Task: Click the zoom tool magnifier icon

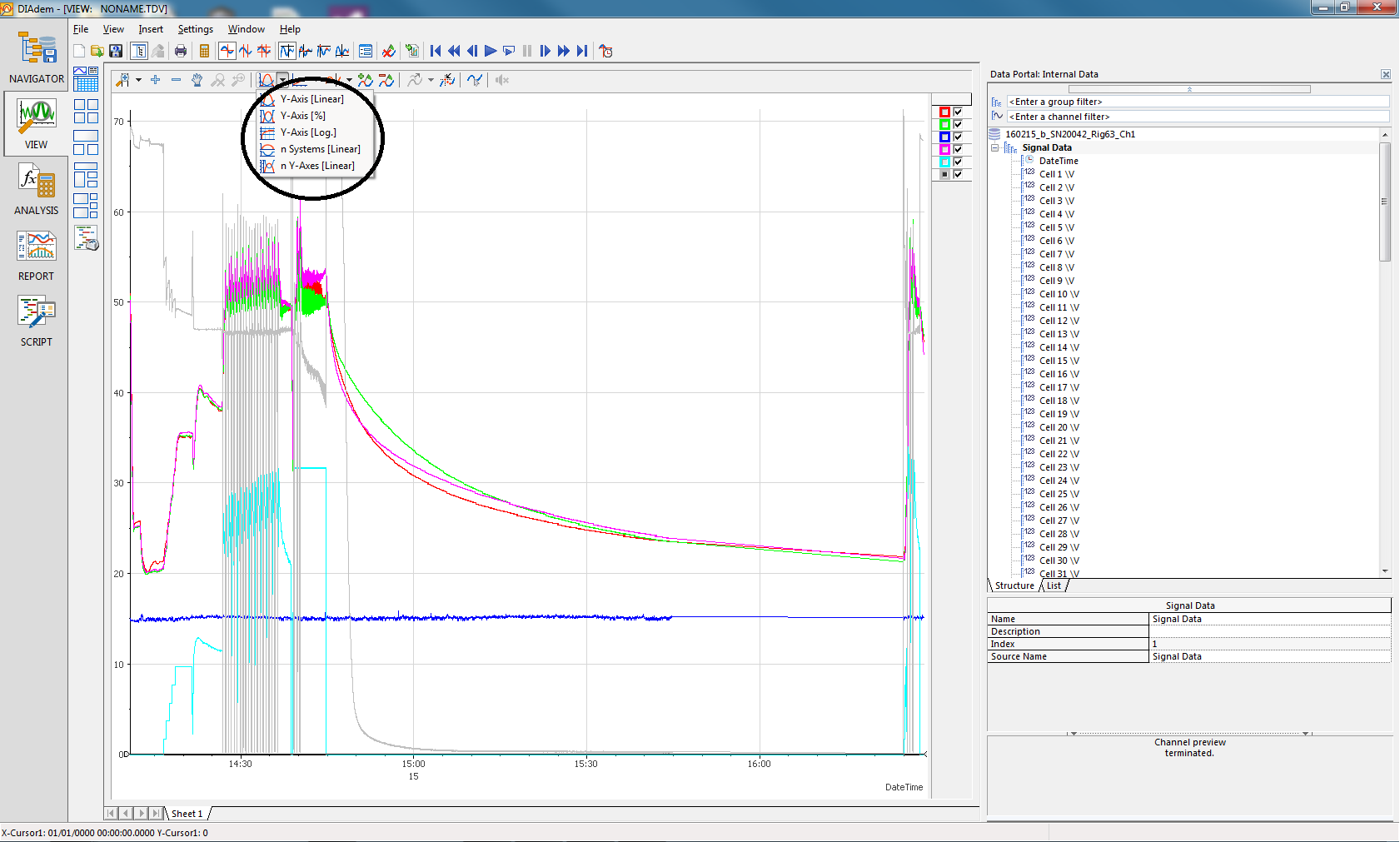Action: tap(122, 80)
